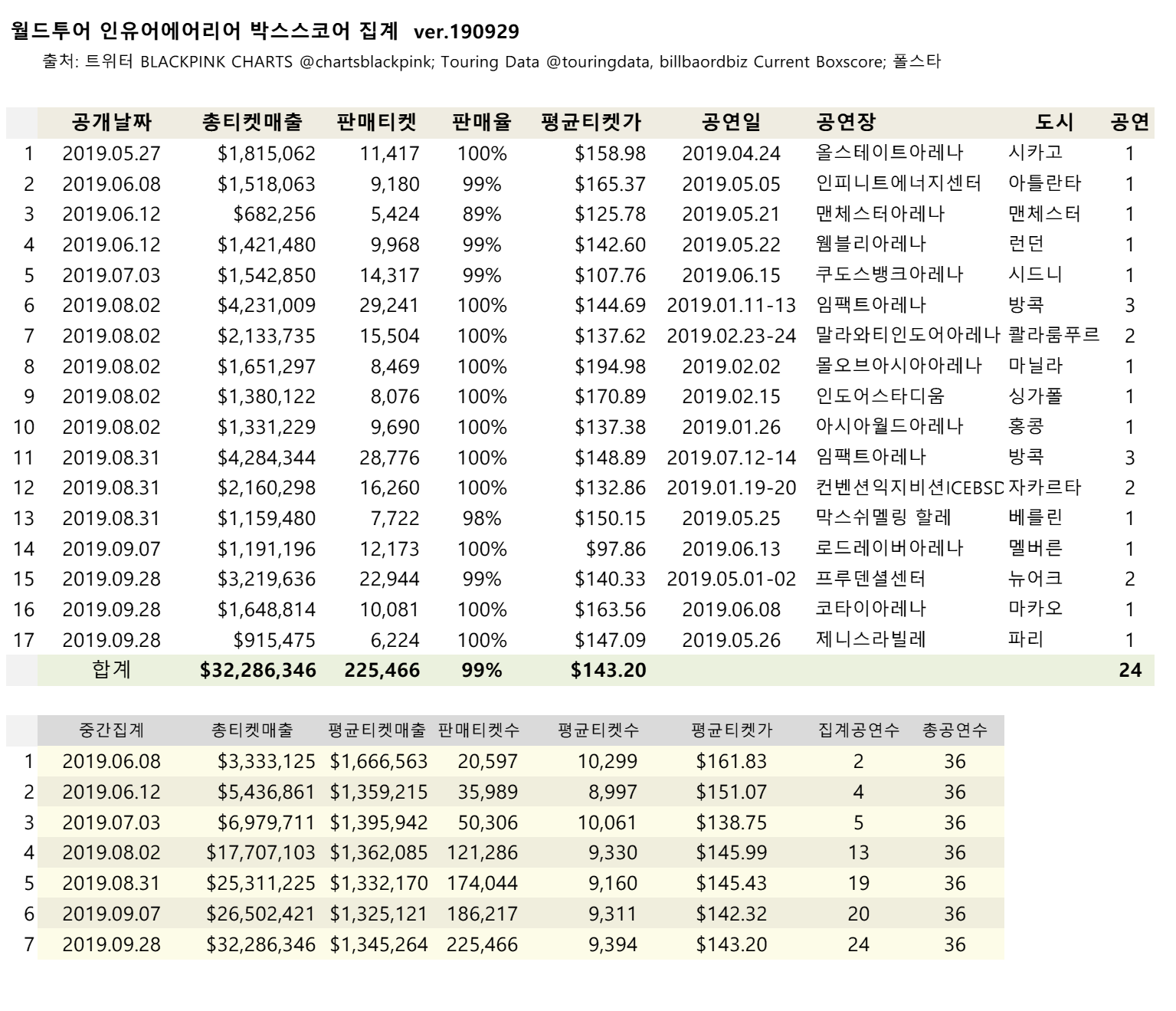Select the 인도어스타디움 venue cell

(x=880, y=396)
